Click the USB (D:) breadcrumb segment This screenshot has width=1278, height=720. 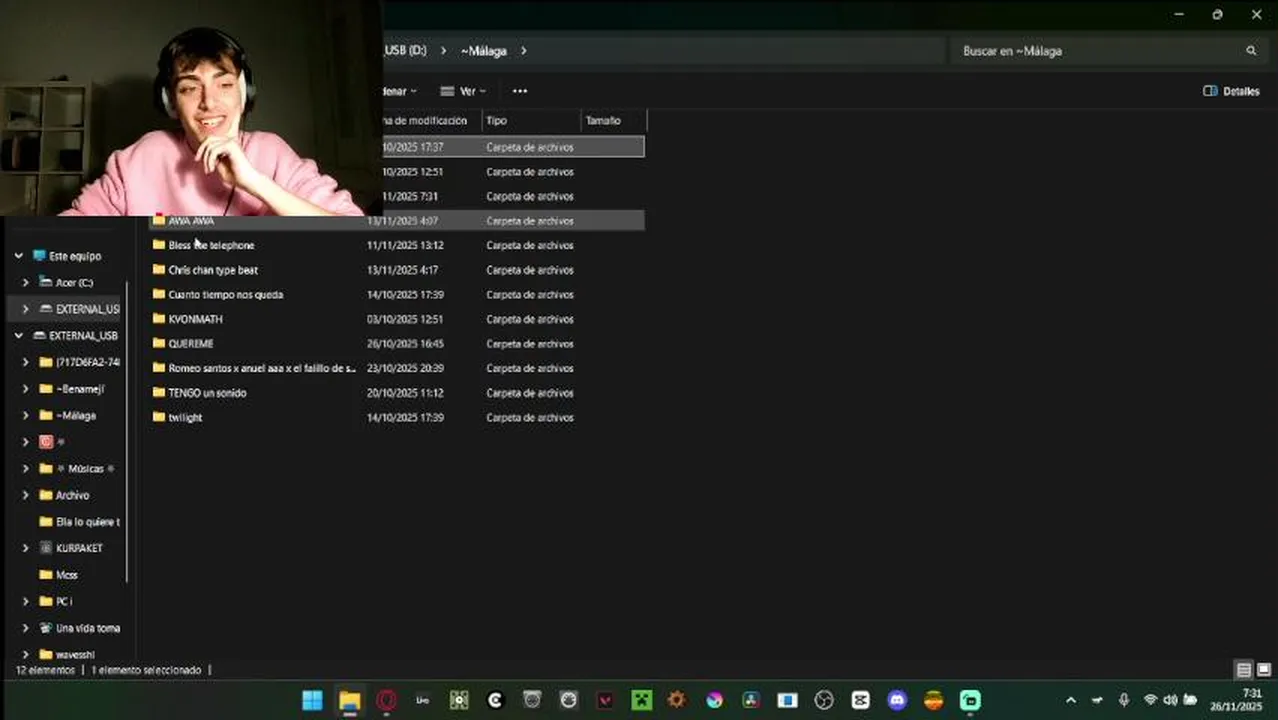click(x=405, y=50)
